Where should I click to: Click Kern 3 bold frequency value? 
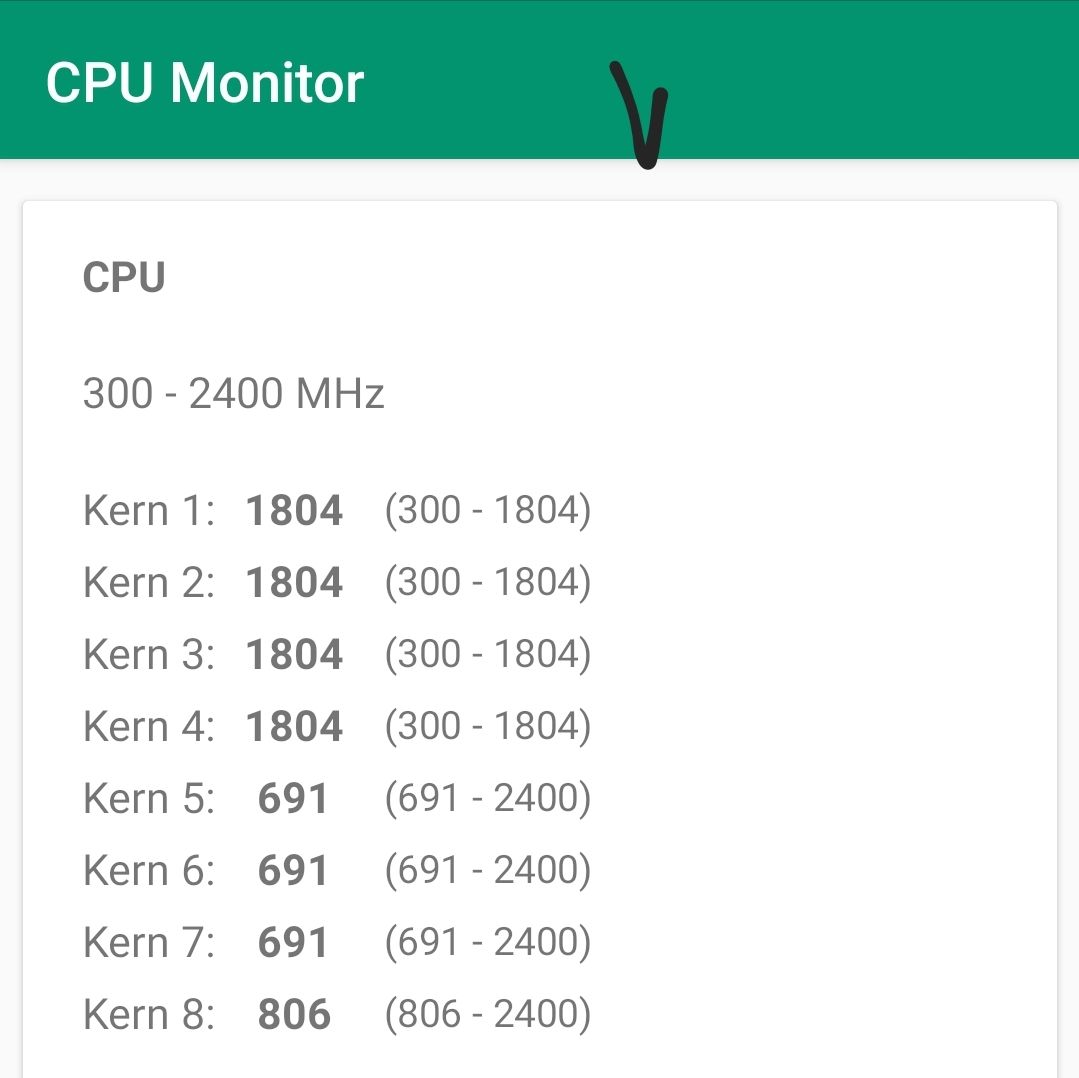coord(294,655)
